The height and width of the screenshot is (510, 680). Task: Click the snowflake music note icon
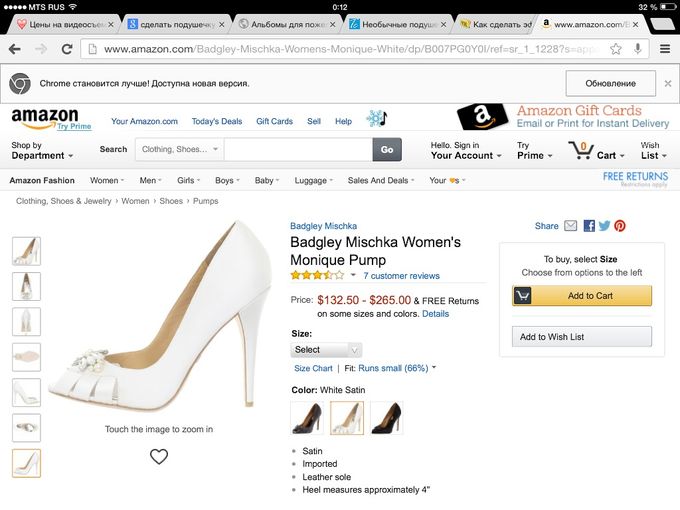click(377, 118)
